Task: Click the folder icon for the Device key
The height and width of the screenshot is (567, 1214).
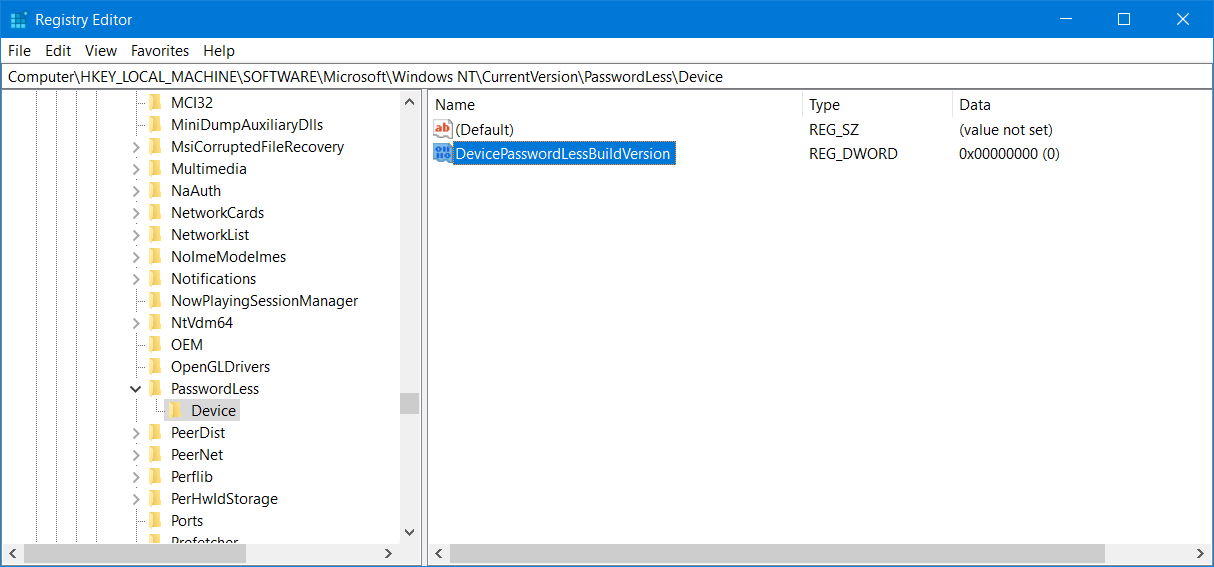Action: click(175, 411)
